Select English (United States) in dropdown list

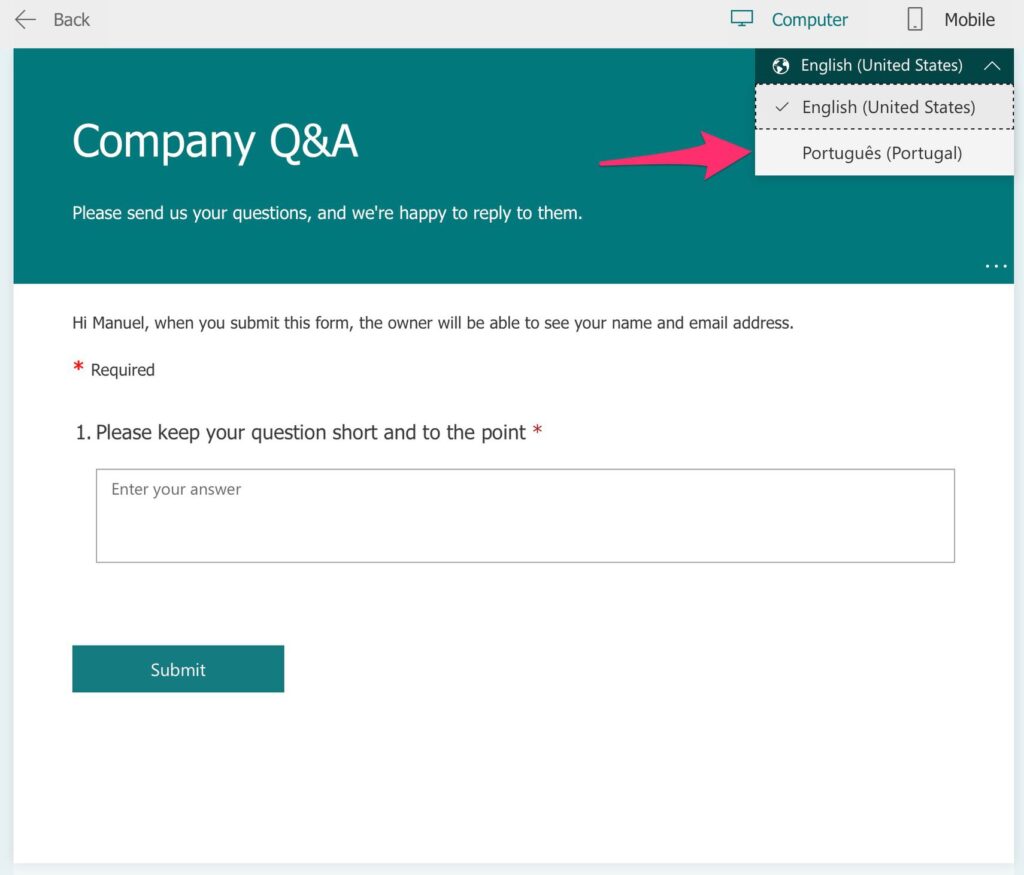(884, 106)
